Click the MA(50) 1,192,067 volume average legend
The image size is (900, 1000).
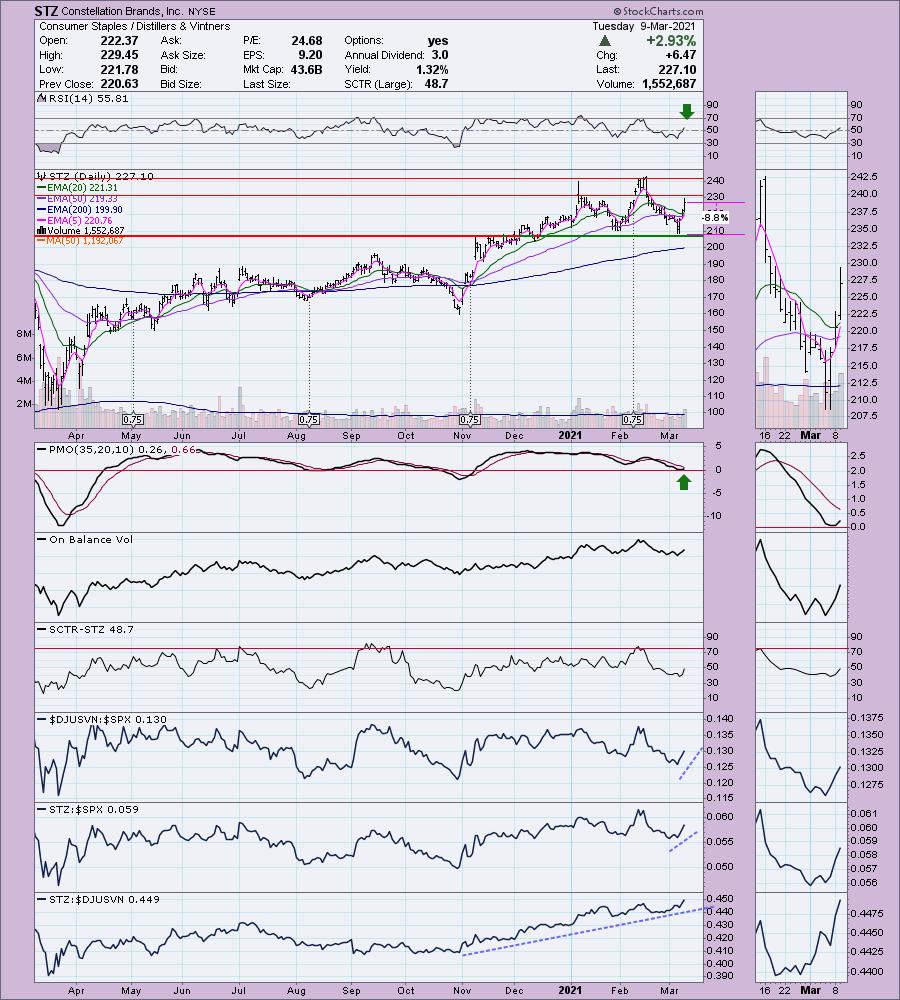coord(85,240)
